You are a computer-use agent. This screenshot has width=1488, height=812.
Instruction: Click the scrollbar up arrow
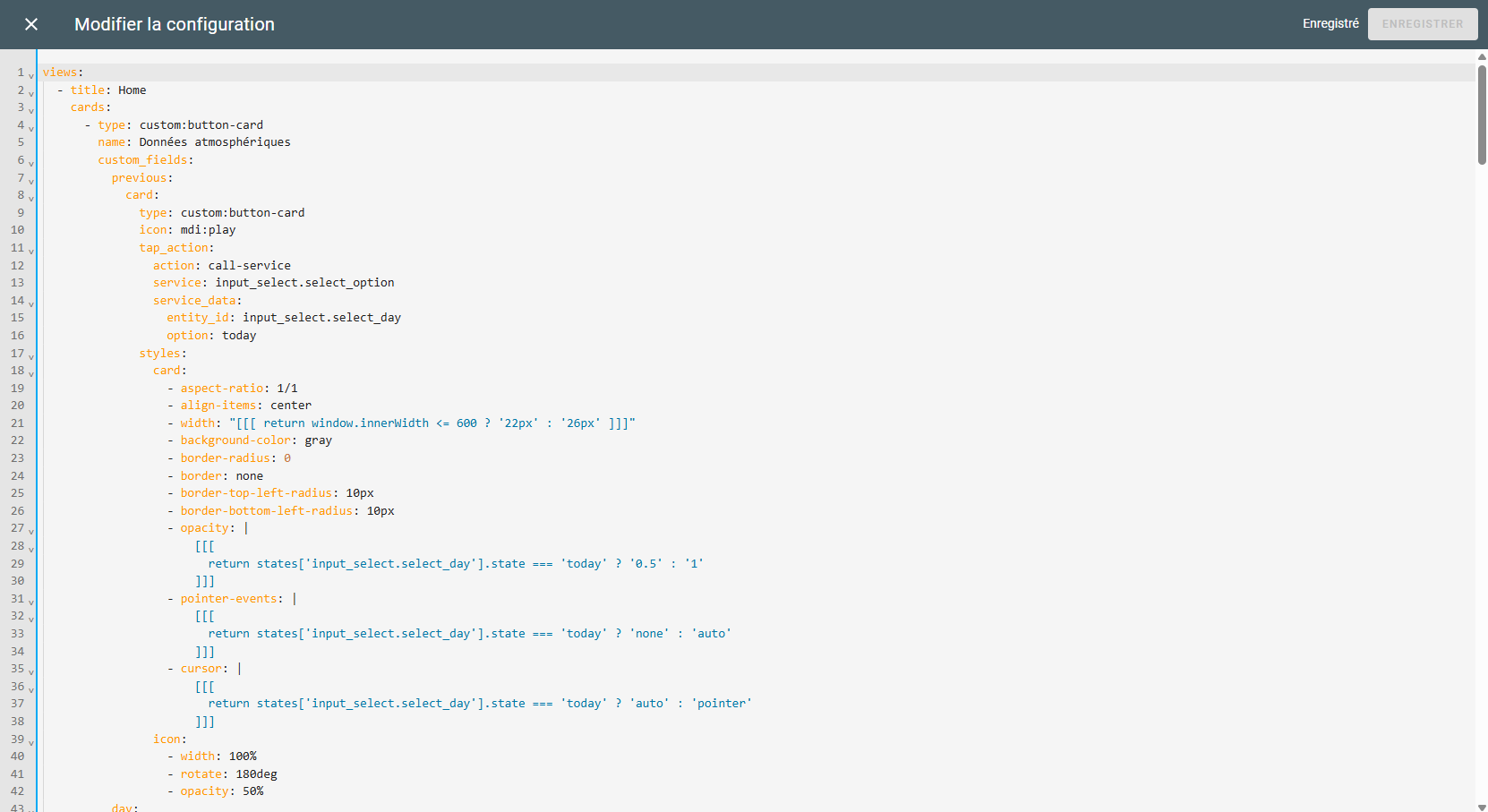click(1482, 56)
